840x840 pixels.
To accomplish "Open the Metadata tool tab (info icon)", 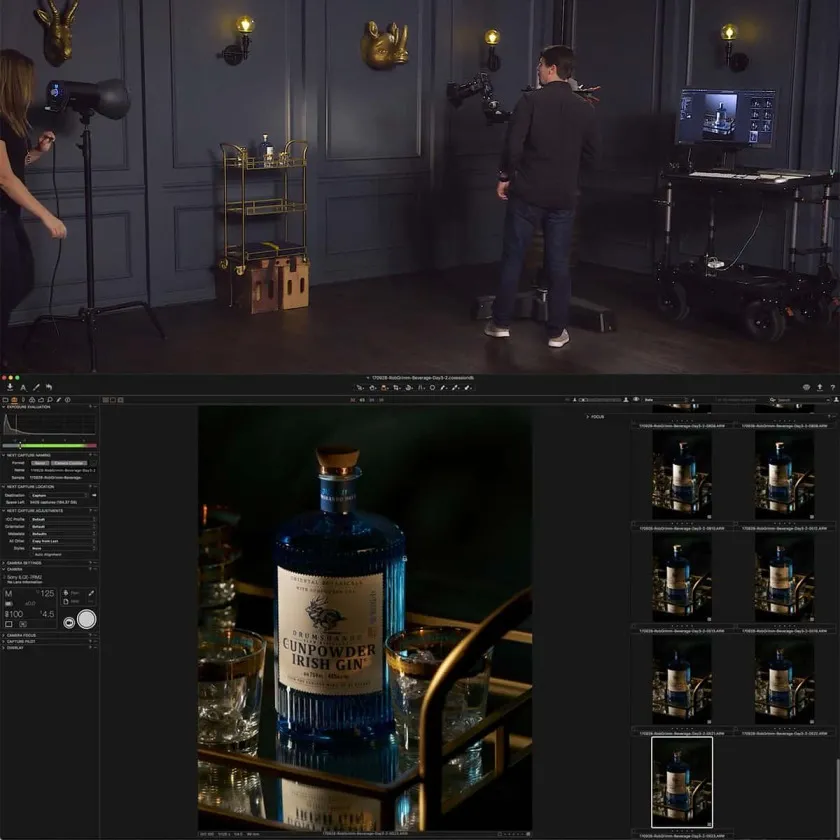I will (x=67, y=399).
